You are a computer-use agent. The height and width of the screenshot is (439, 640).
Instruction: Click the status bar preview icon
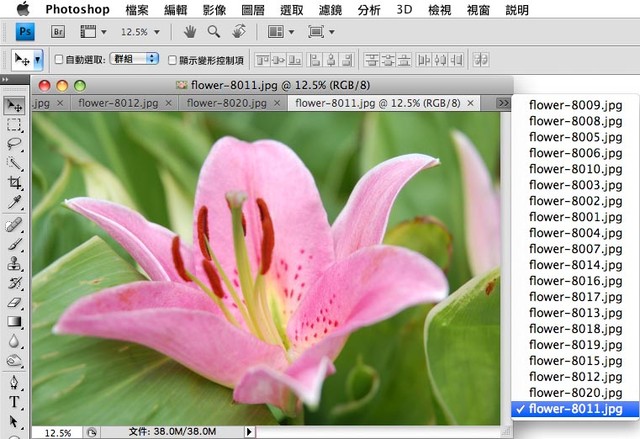click(x=92, y=432)
